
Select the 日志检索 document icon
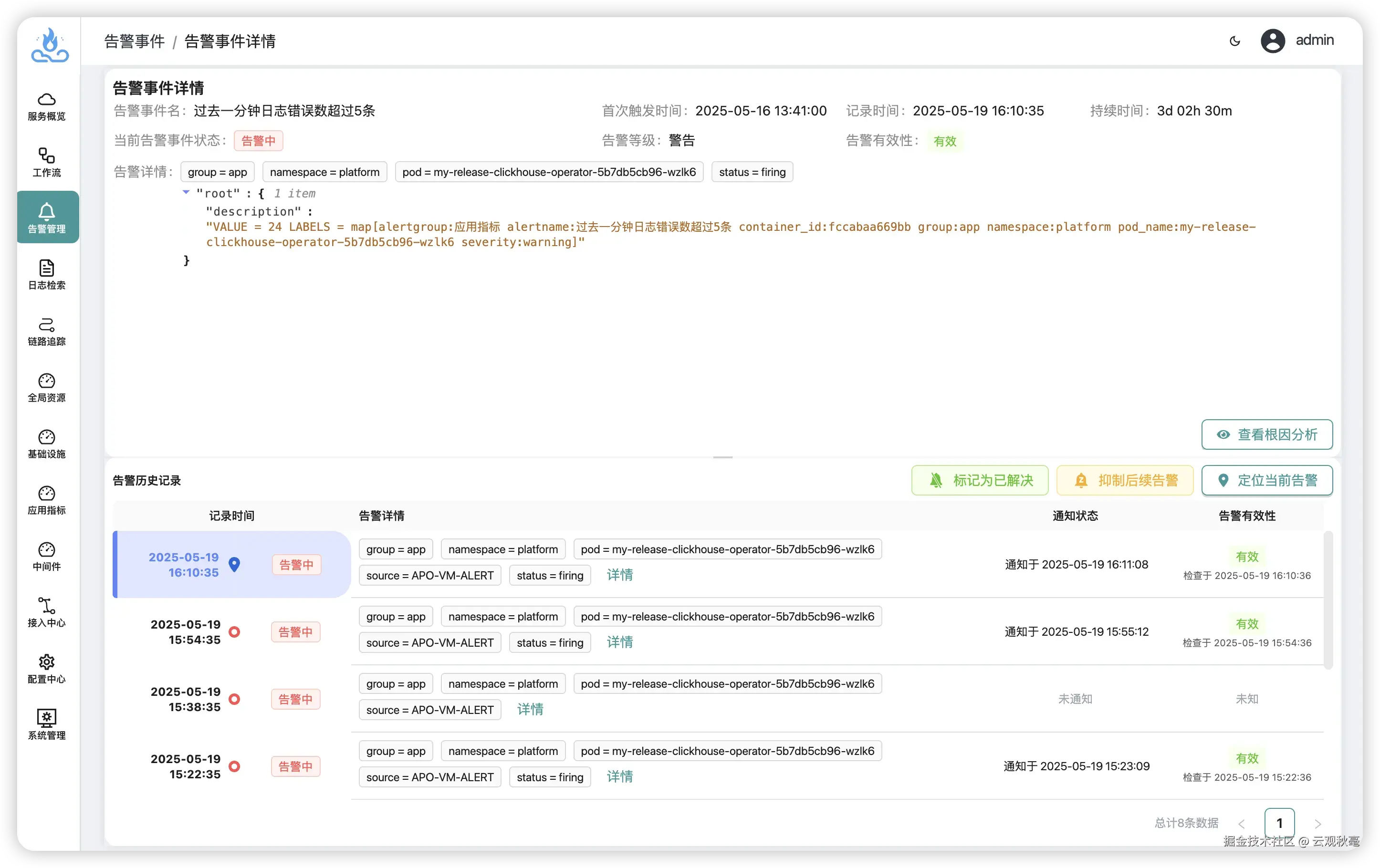pyautogui.click(x=46, y=268)
